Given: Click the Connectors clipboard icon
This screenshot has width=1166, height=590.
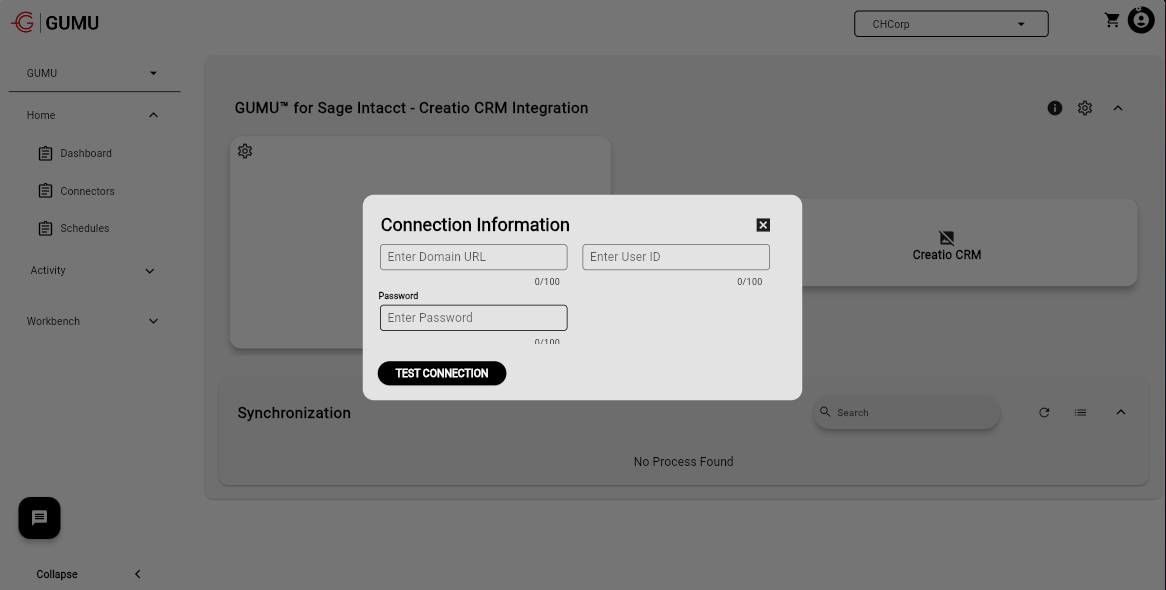Looking at the screenshot, I should 45,190.
